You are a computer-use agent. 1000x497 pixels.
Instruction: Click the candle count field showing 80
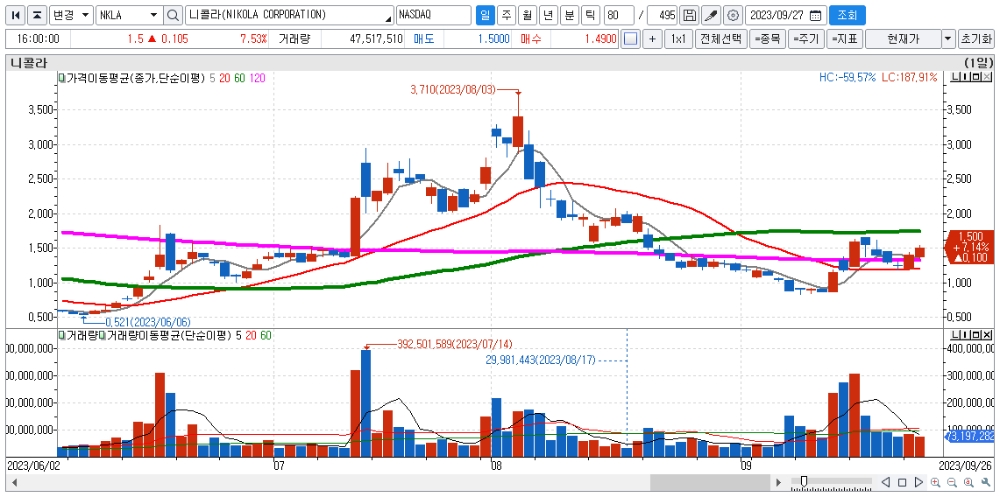pyautogui.click(x=619, y=15)
